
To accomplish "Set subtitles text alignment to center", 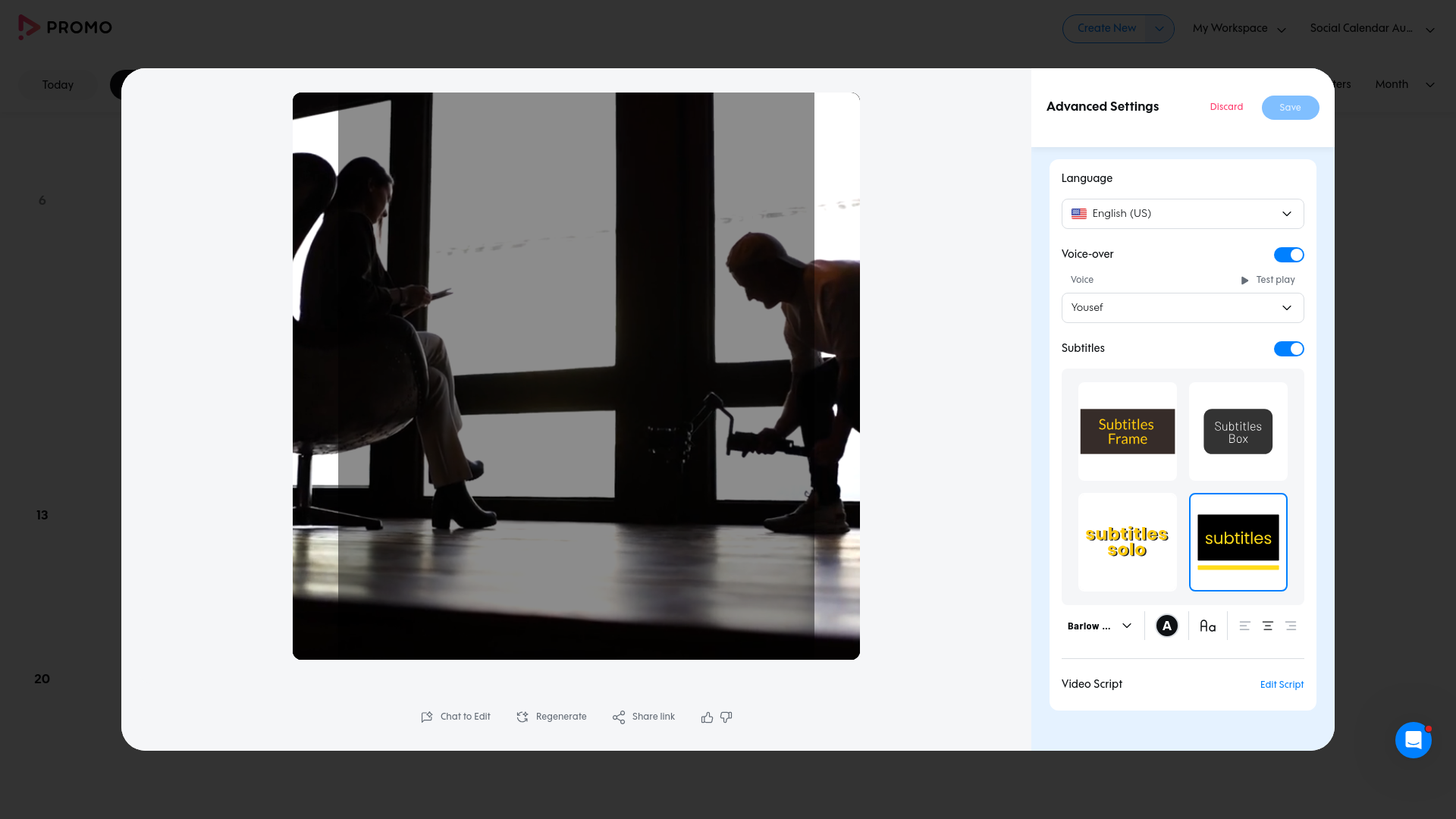I will [1268, 626].
